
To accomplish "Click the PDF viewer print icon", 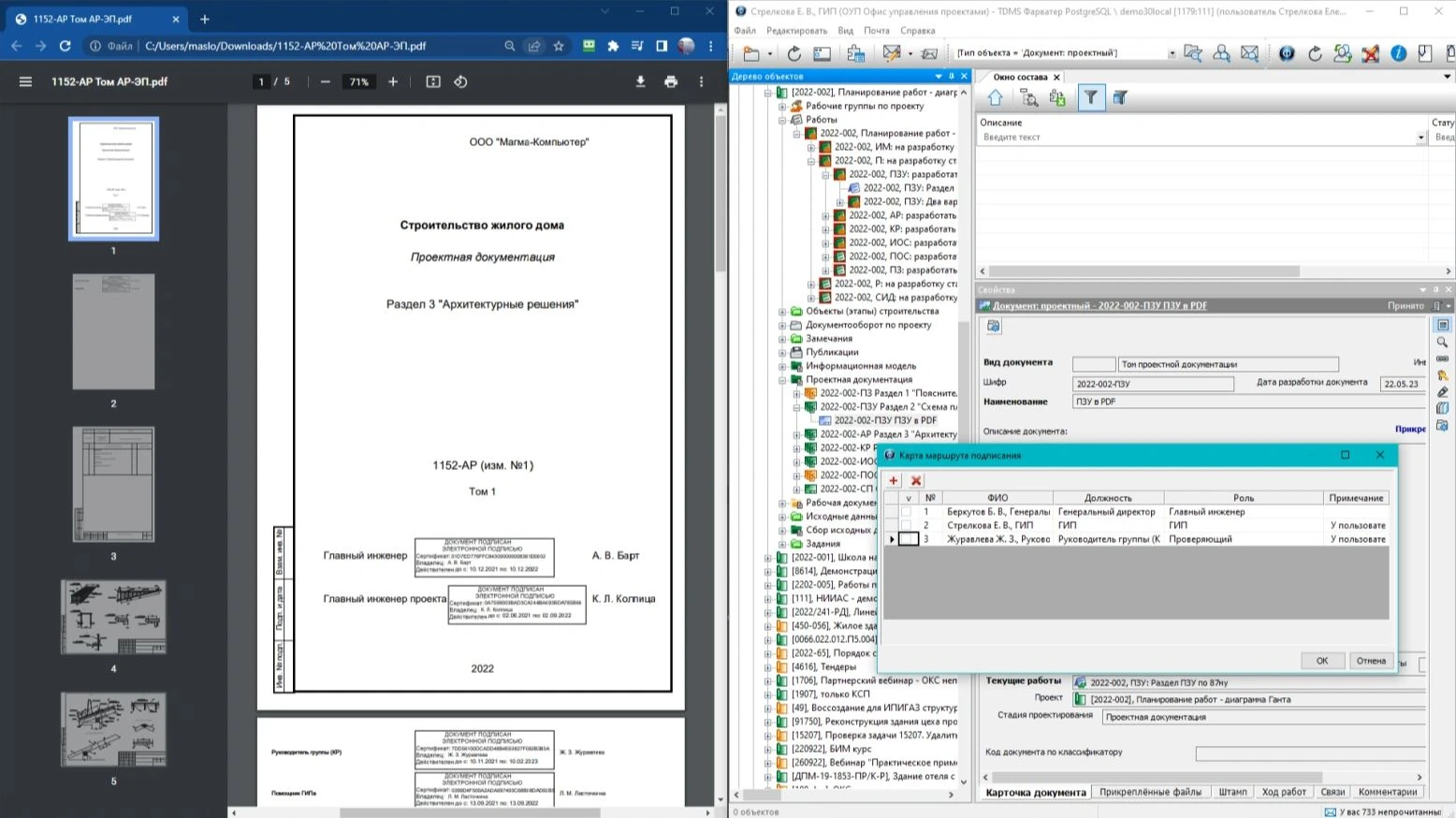I will tap(671, 81).
